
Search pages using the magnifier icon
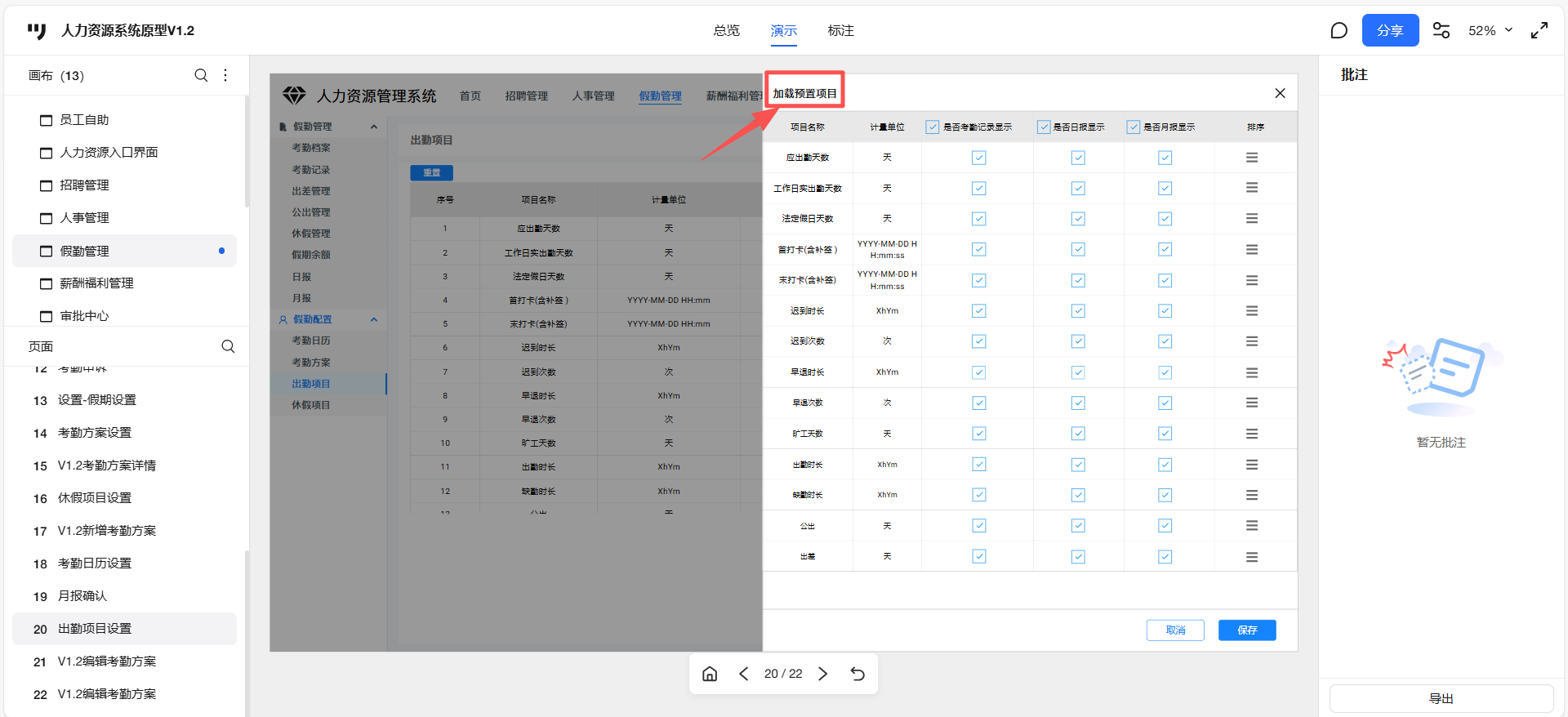point(228,346)
